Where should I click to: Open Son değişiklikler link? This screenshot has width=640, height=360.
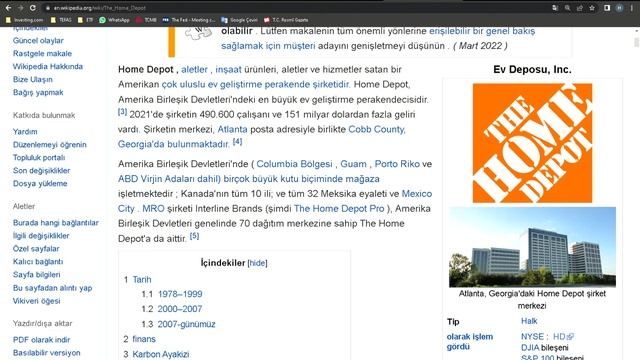tap(41, 171)
